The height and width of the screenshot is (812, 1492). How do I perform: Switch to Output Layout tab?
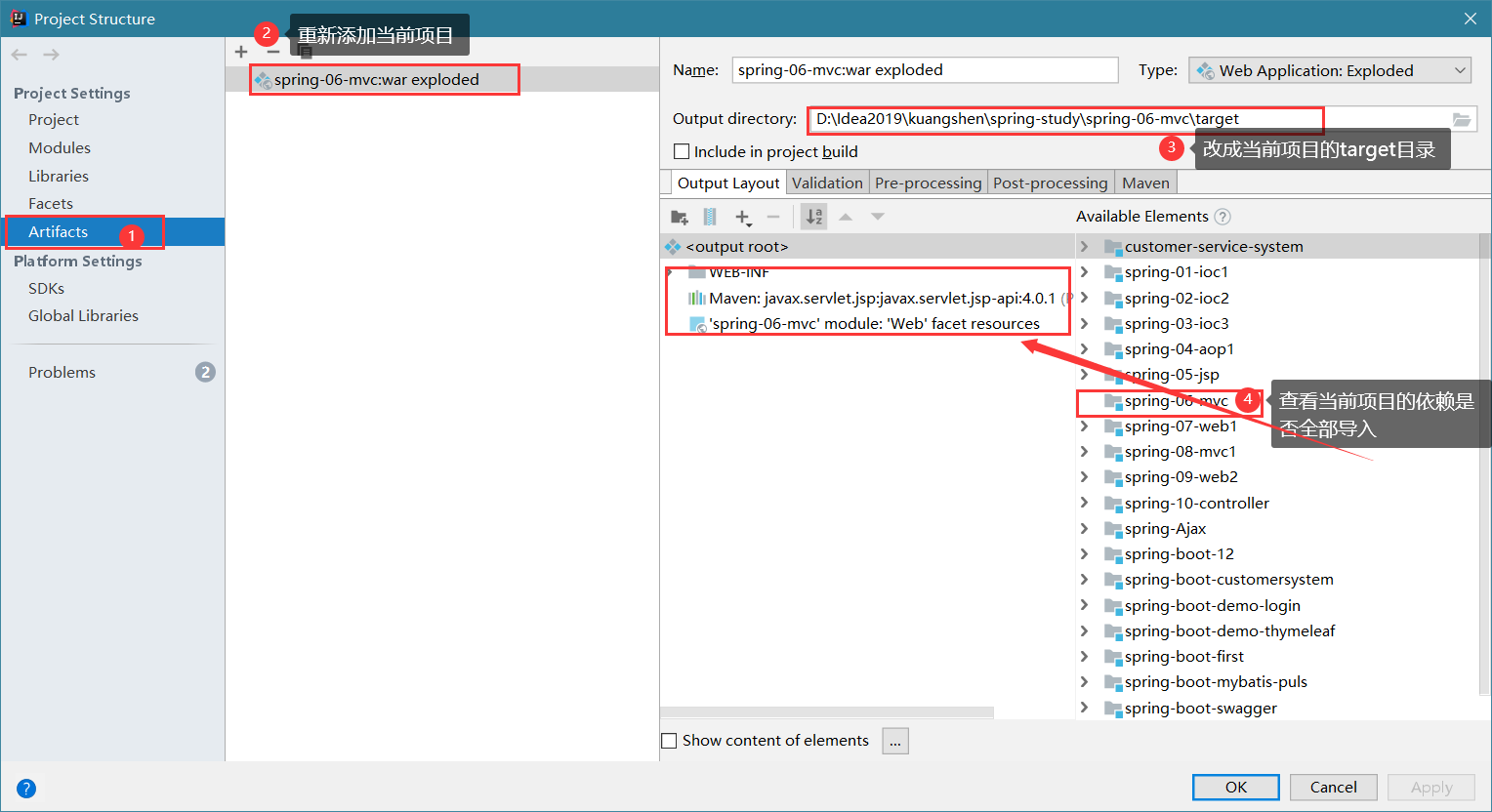(728, 183)
